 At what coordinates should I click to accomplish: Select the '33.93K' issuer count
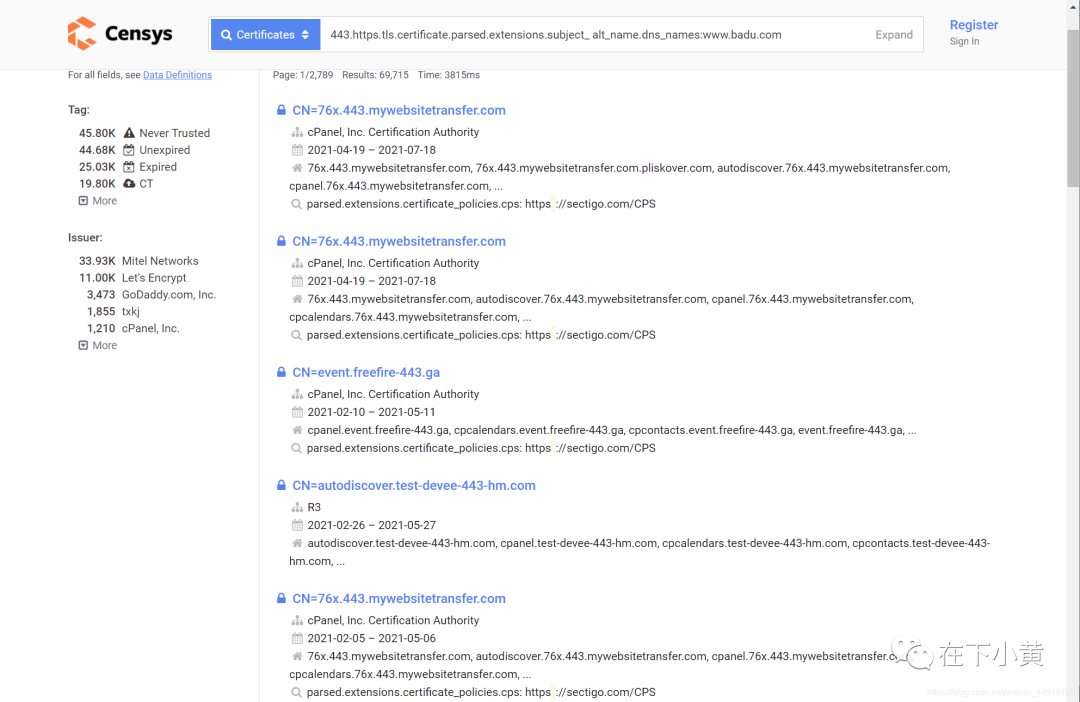tap(97, 261)
